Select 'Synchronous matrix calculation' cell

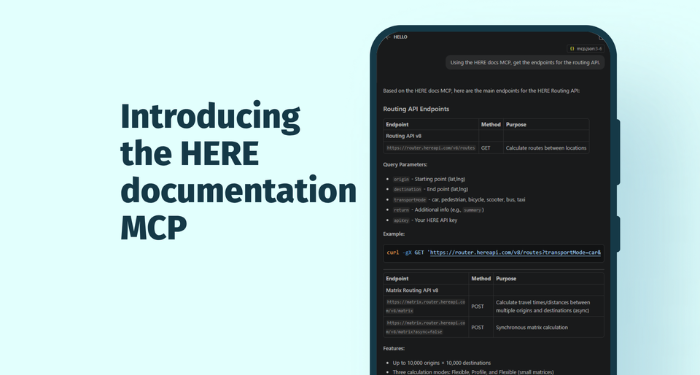(x=549, y=327)
